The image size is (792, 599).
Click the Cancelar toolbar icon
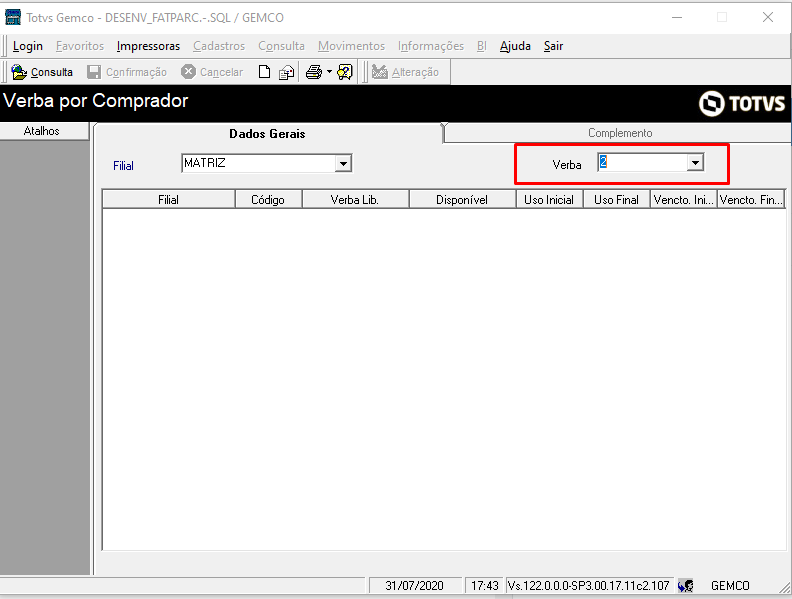click(x=188, y=72)
